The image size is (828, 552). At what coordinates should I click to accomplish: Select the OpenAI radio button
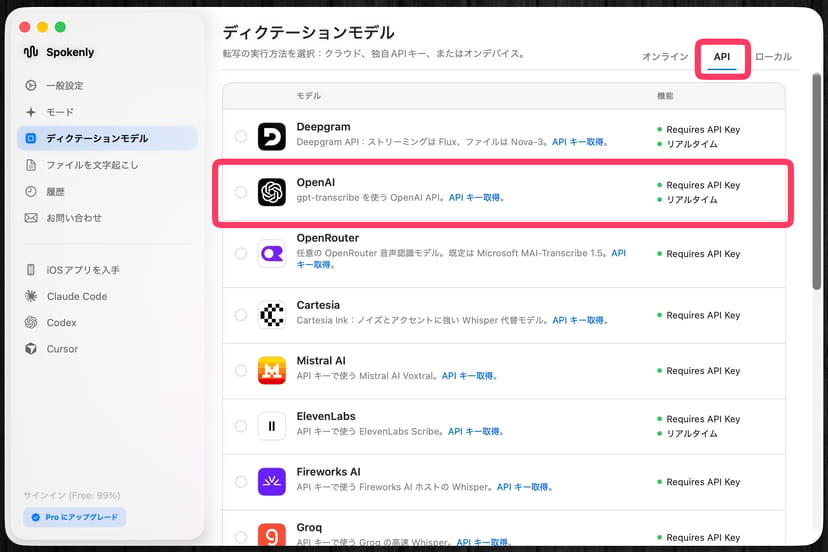[x=241, y=192]
